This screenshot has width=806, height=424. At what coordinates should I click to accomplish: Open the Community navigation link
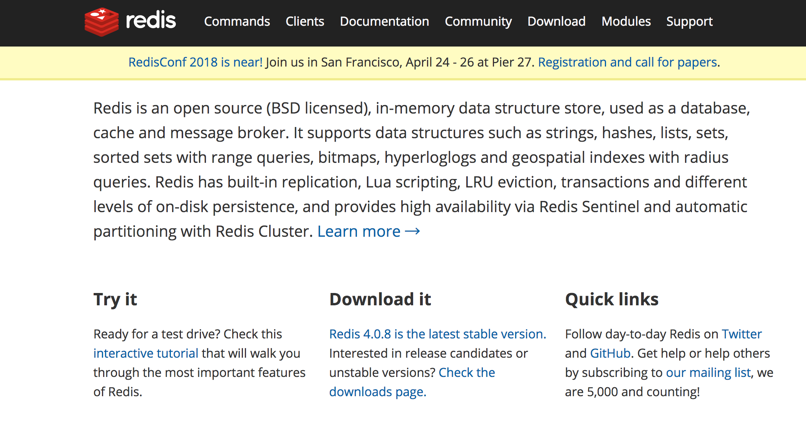478,21
